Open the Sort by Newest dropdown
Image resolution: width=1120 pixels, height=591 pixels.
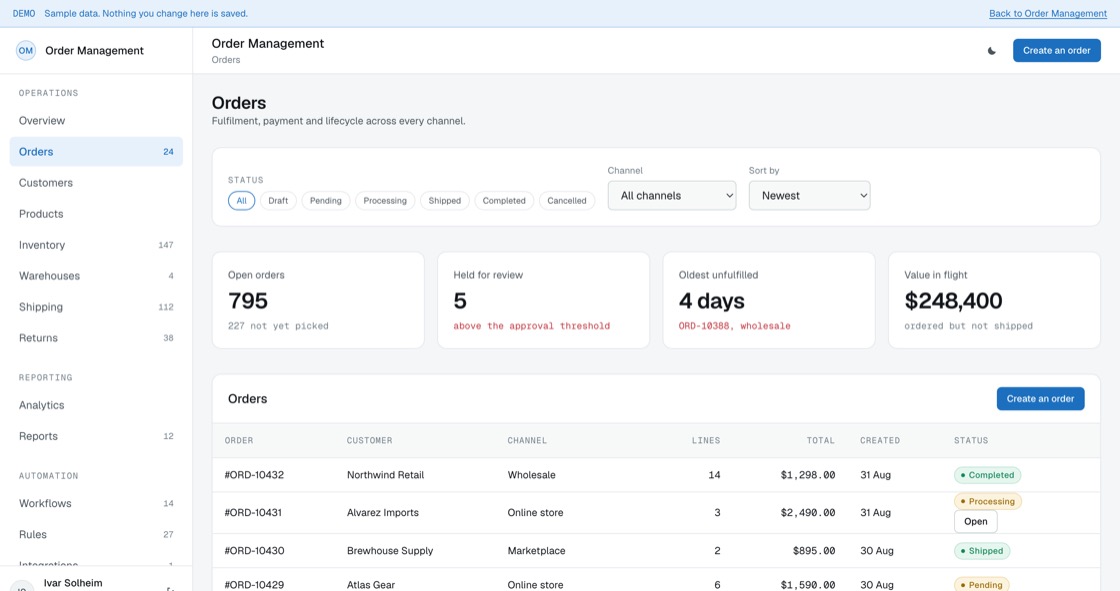point(809,195)
